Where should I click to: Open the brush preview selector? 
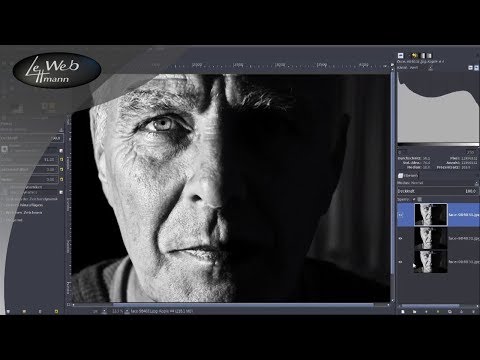click(4, 149)
